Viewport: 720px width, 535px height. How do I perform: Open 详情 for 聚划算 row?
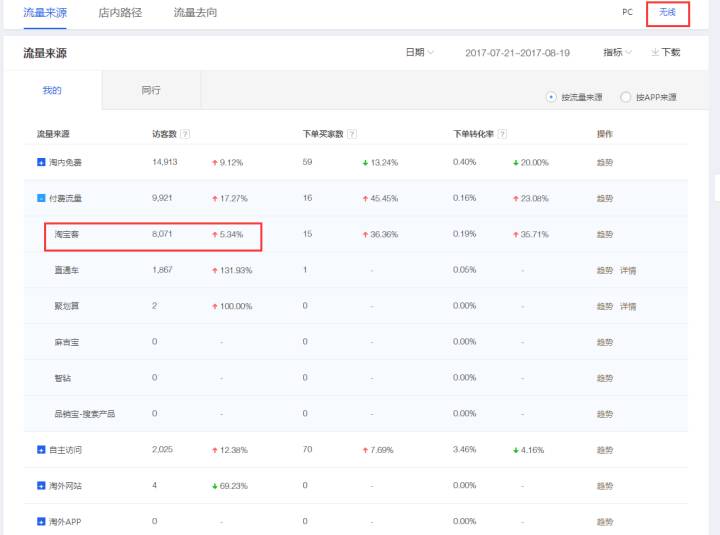(628, 306)
